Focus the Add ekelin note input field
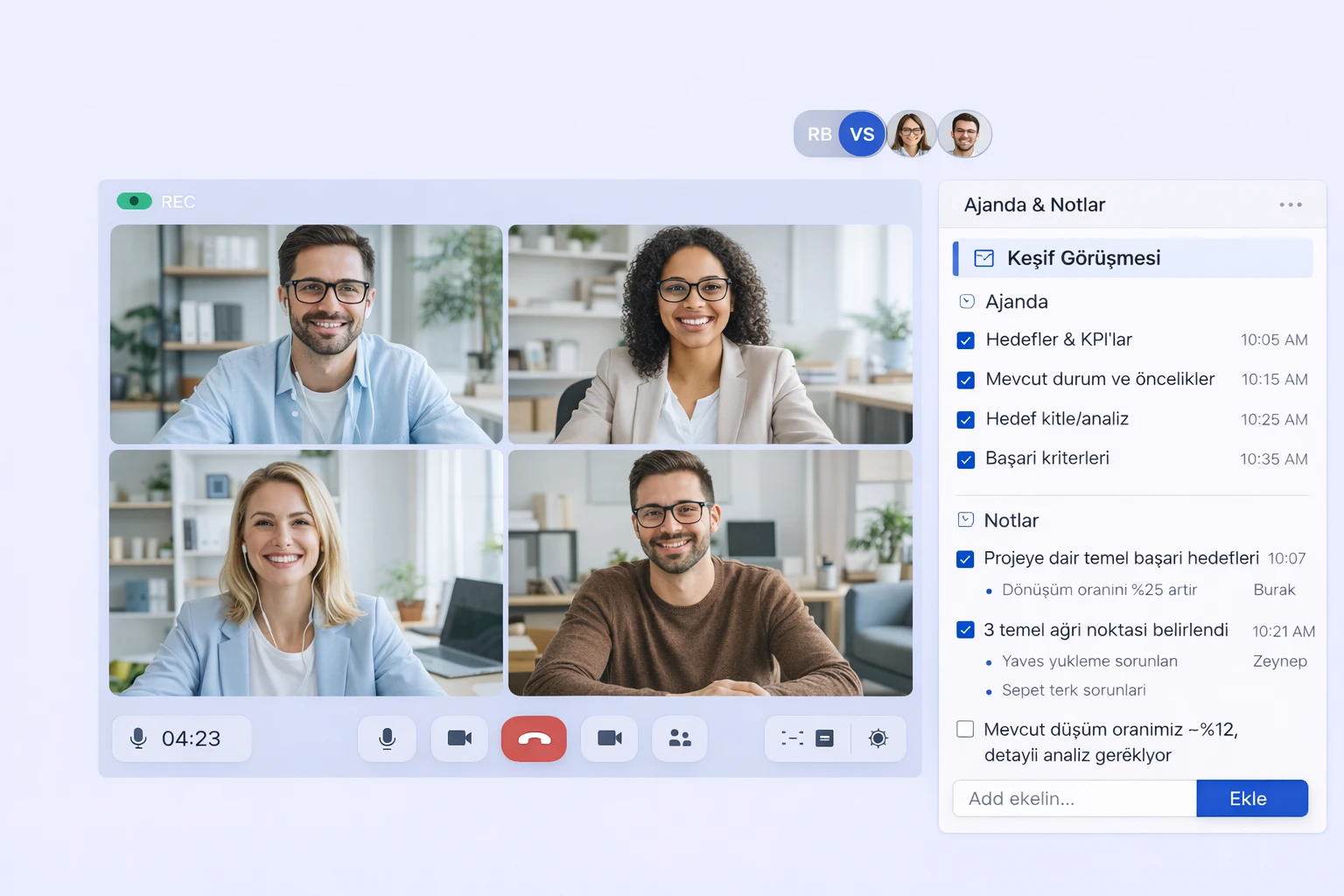The image size is (1344, 896). pos(1074,798)
